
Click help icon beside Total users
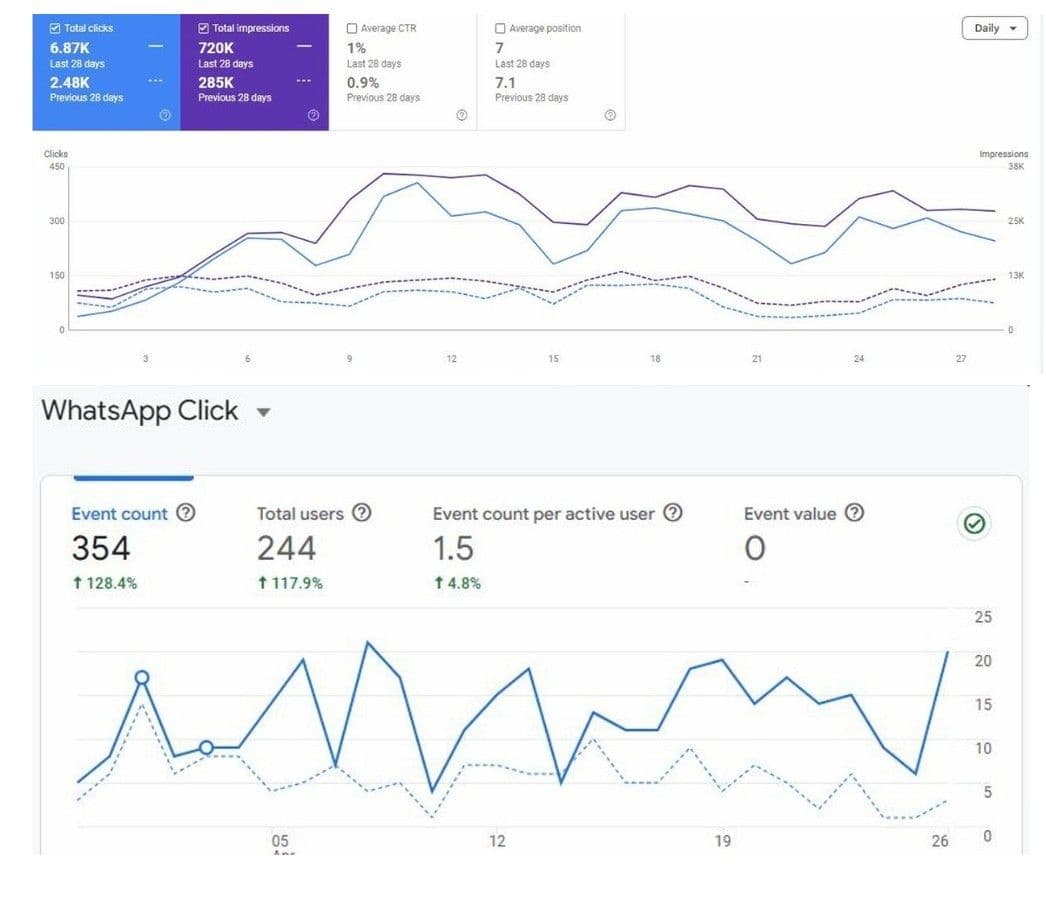point(362,512)
